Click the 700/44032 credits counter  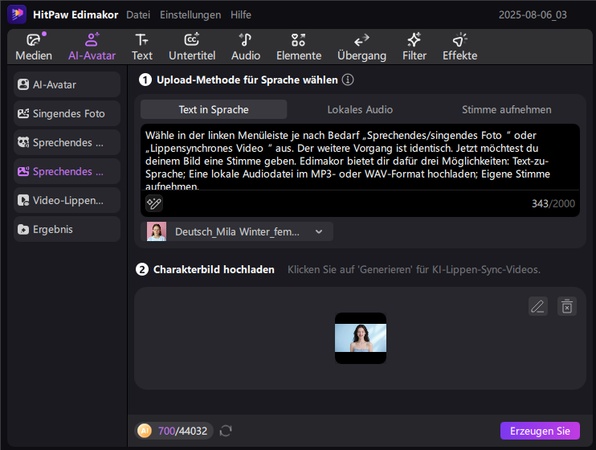click(182, 431)
